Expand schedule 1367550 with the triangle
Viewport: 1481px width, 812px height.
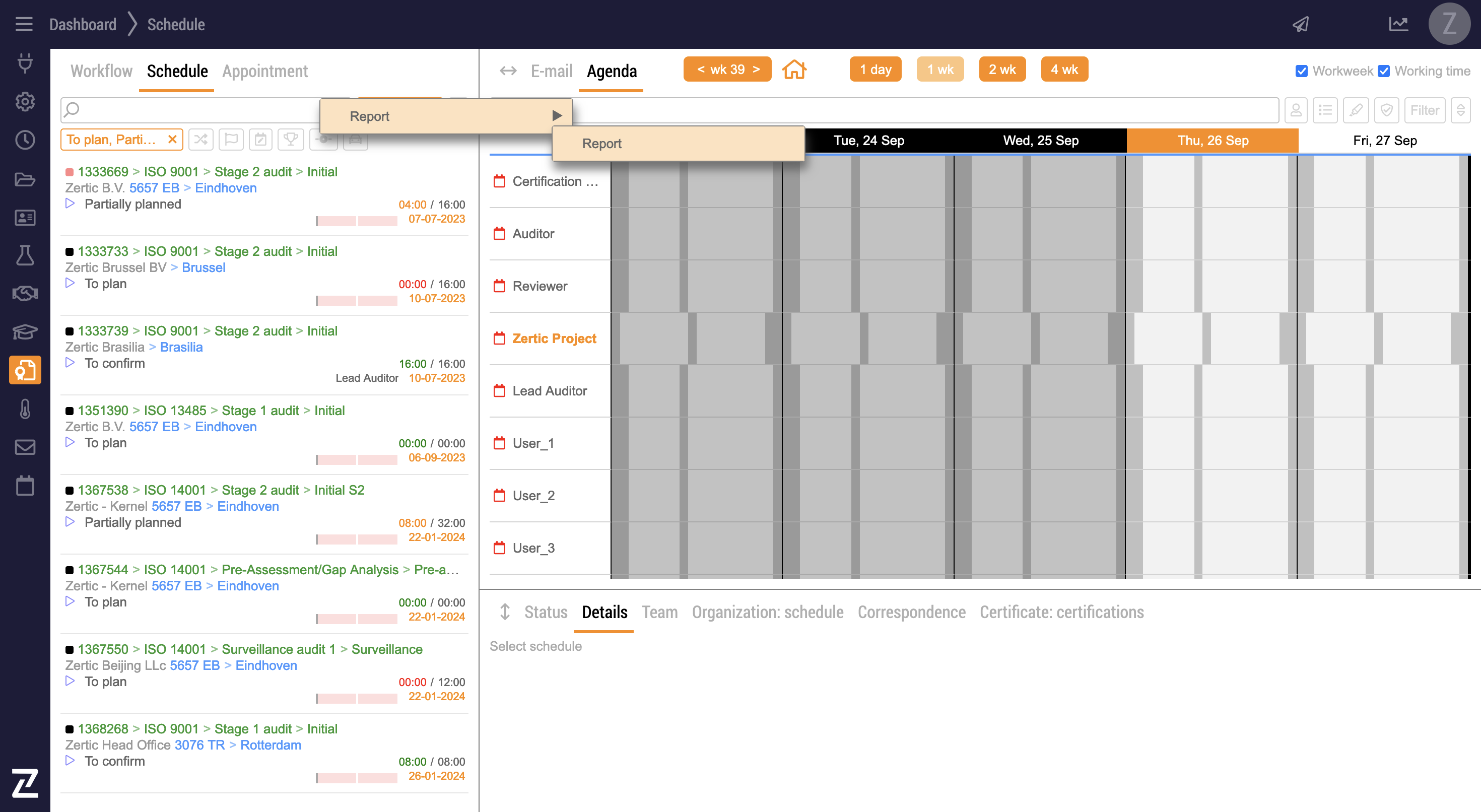pos(70,681)
